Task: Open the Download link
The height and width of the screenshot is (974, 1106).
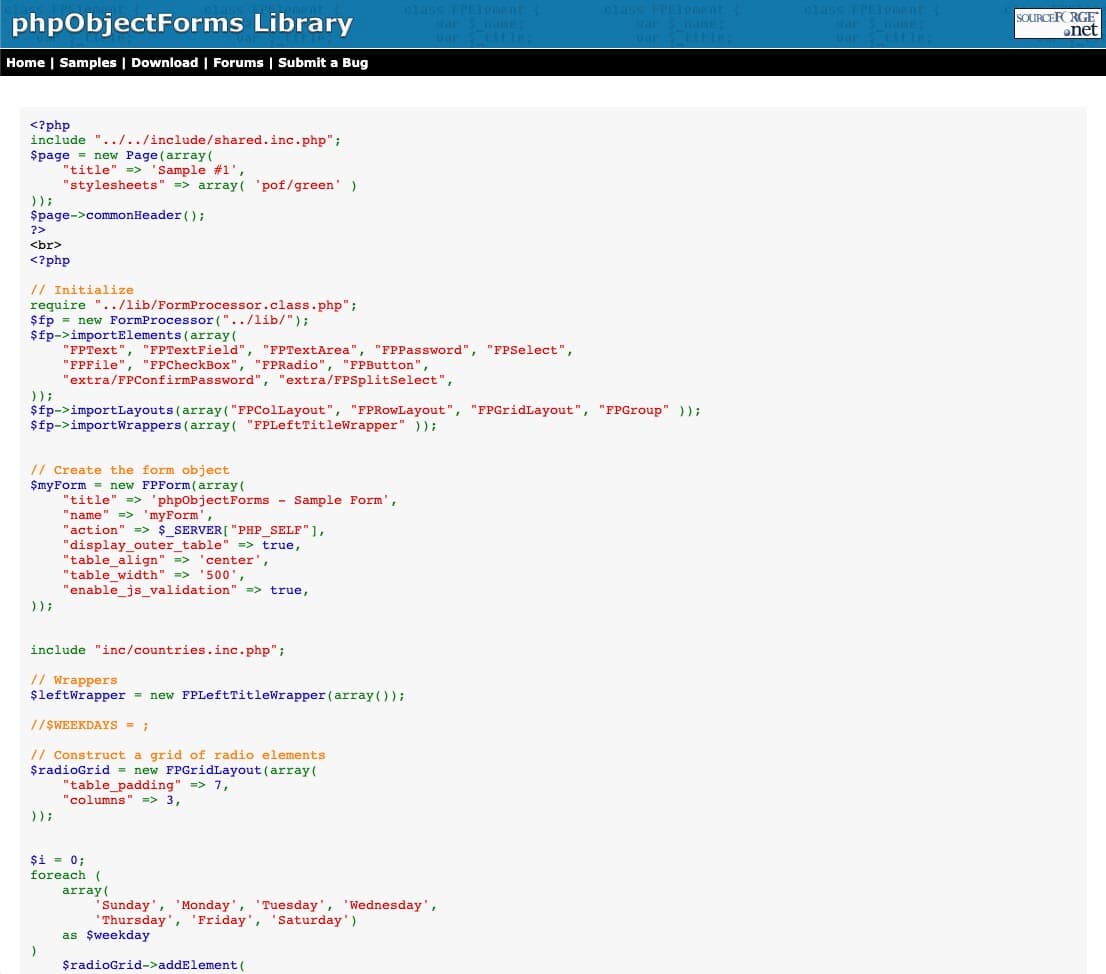Action: (x=164, y=63)
